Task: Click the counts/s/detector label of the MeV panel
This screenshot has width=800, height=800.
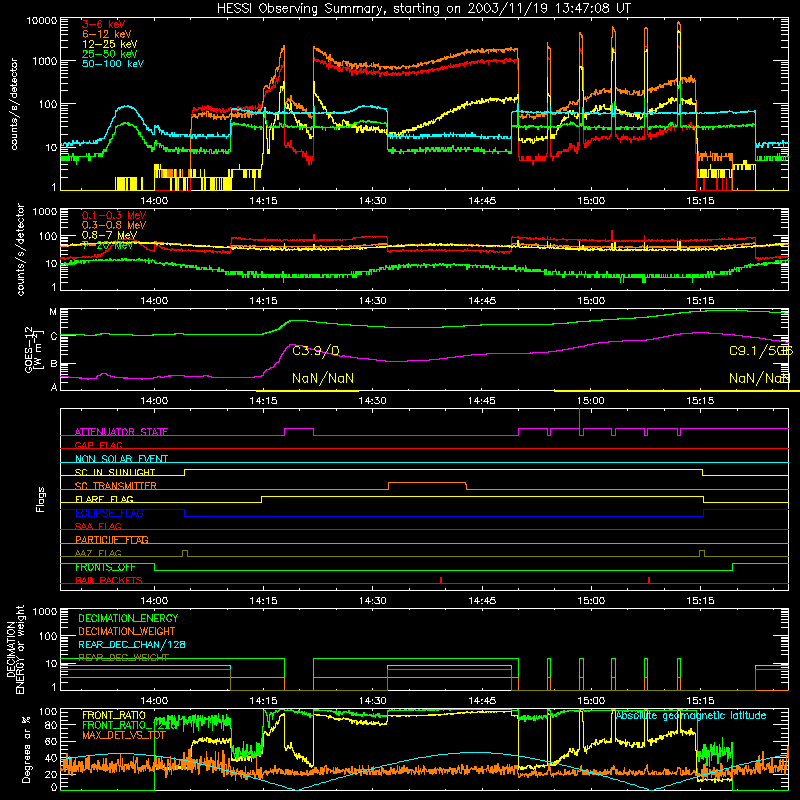Action: point(20,249)
